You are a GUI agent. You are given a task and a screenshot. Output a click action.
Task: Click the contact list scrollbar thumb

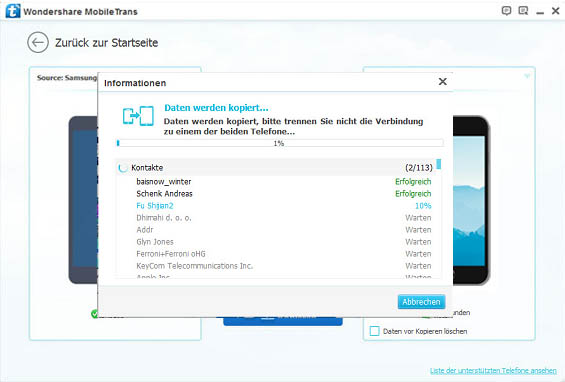[439, 164]
